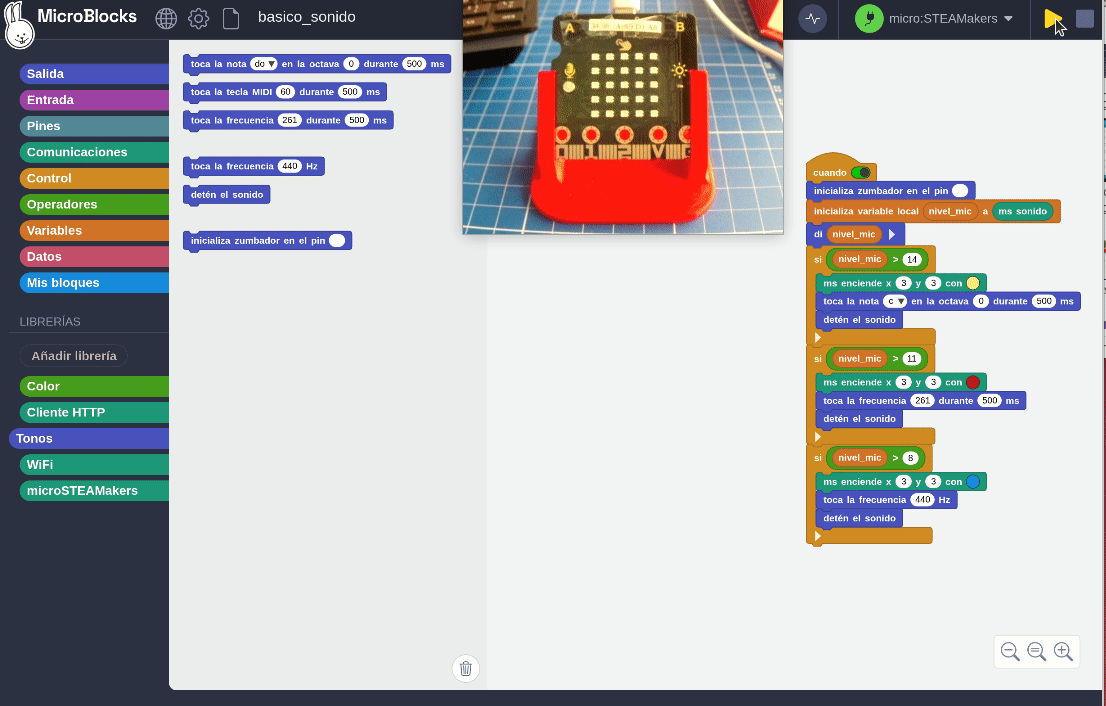The width and height of the screenshot is (1106, 706).
Task: Expand the board dropdown beside micro:STEAMakers
Action: (1008, 18)
